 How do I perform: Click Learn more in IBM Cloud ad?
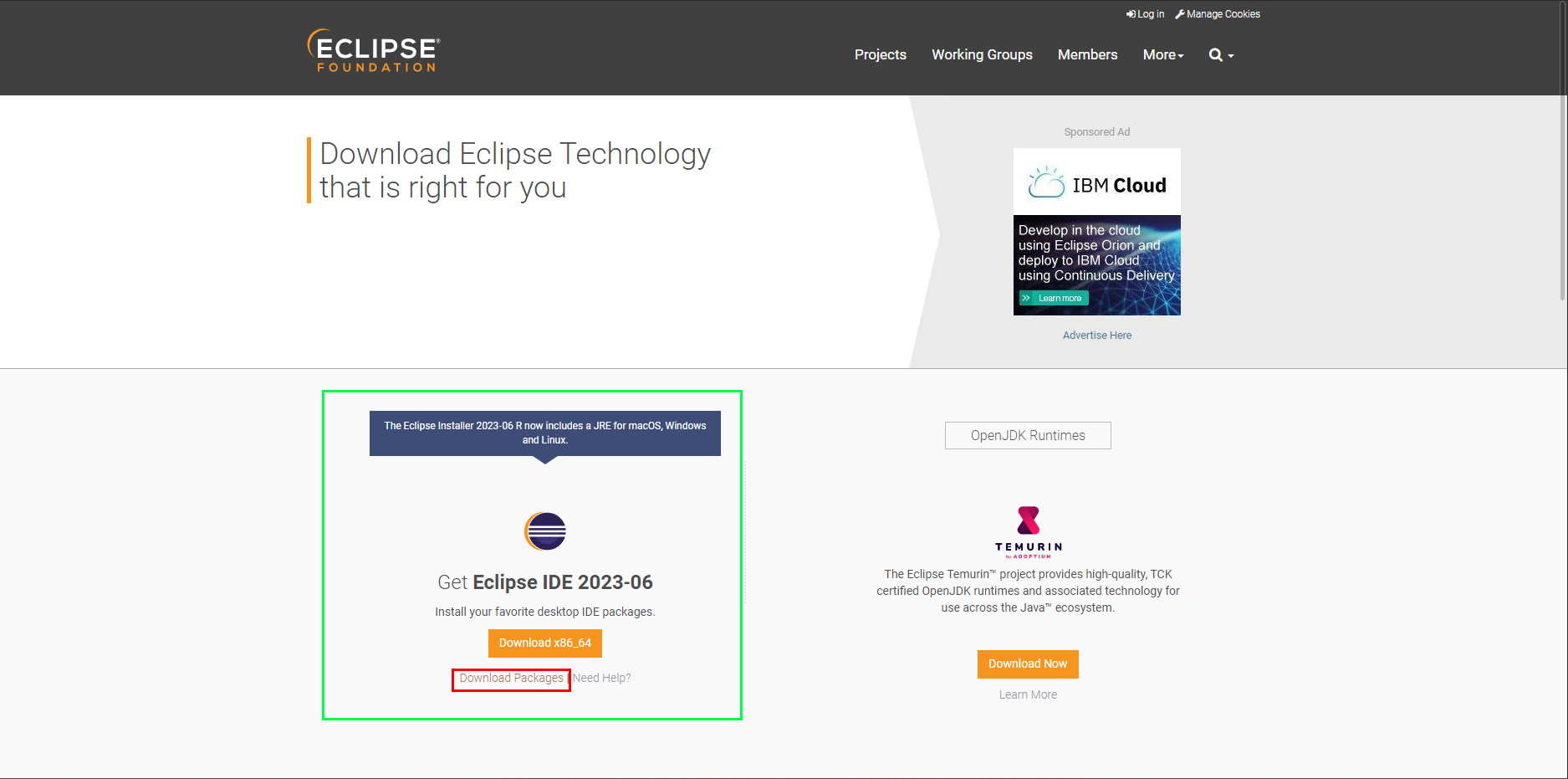click(1054, 299)
